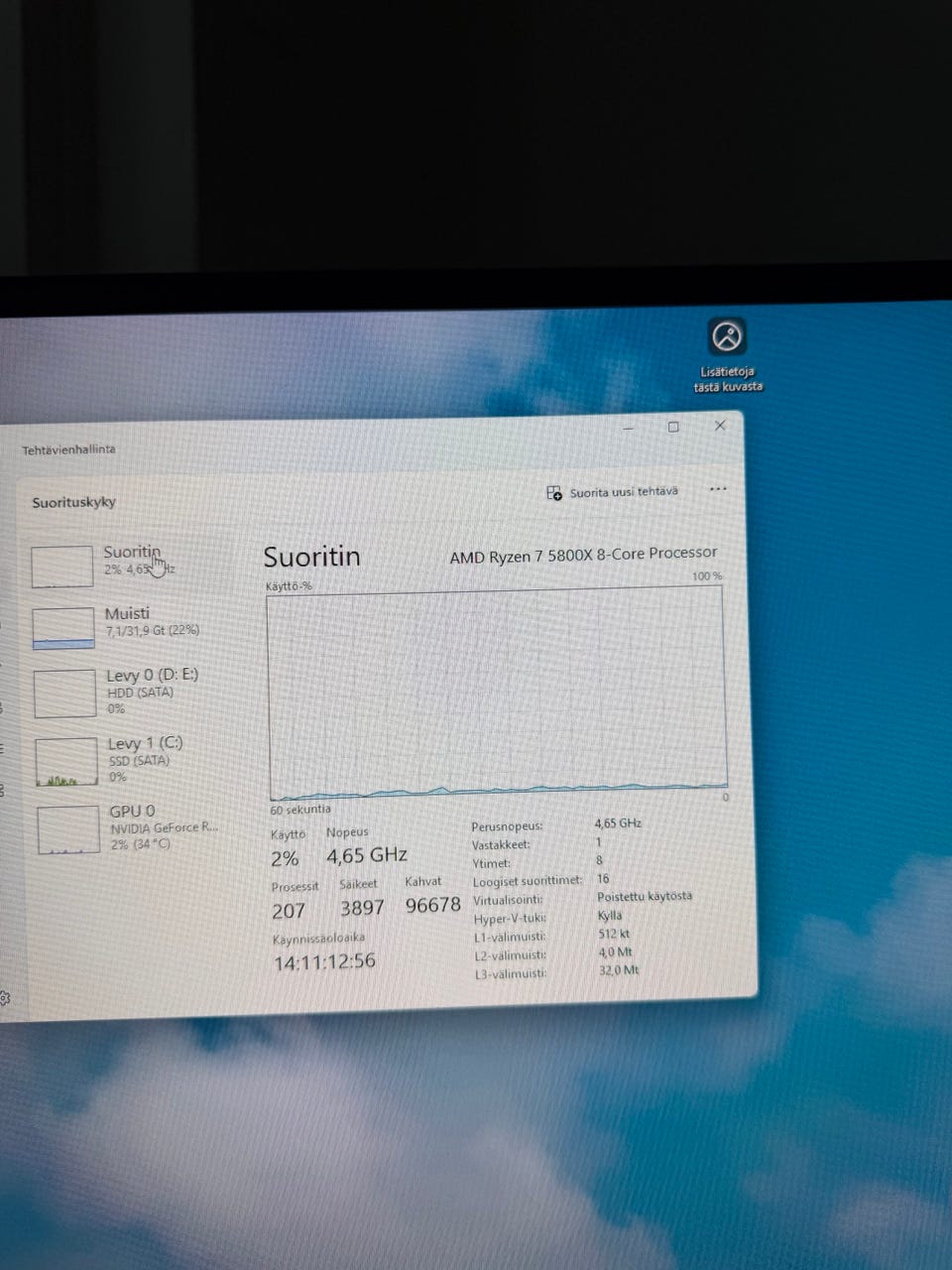The height and width of the screenshot is (1270, 952).
Task: Click the Suoritin mini graph thumbnail
Action: [x=61, y=566]
